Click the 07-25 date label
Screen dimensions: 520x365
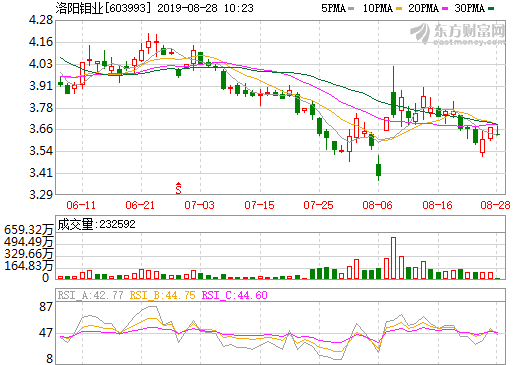pyautogui.click(x=318, y=205)
